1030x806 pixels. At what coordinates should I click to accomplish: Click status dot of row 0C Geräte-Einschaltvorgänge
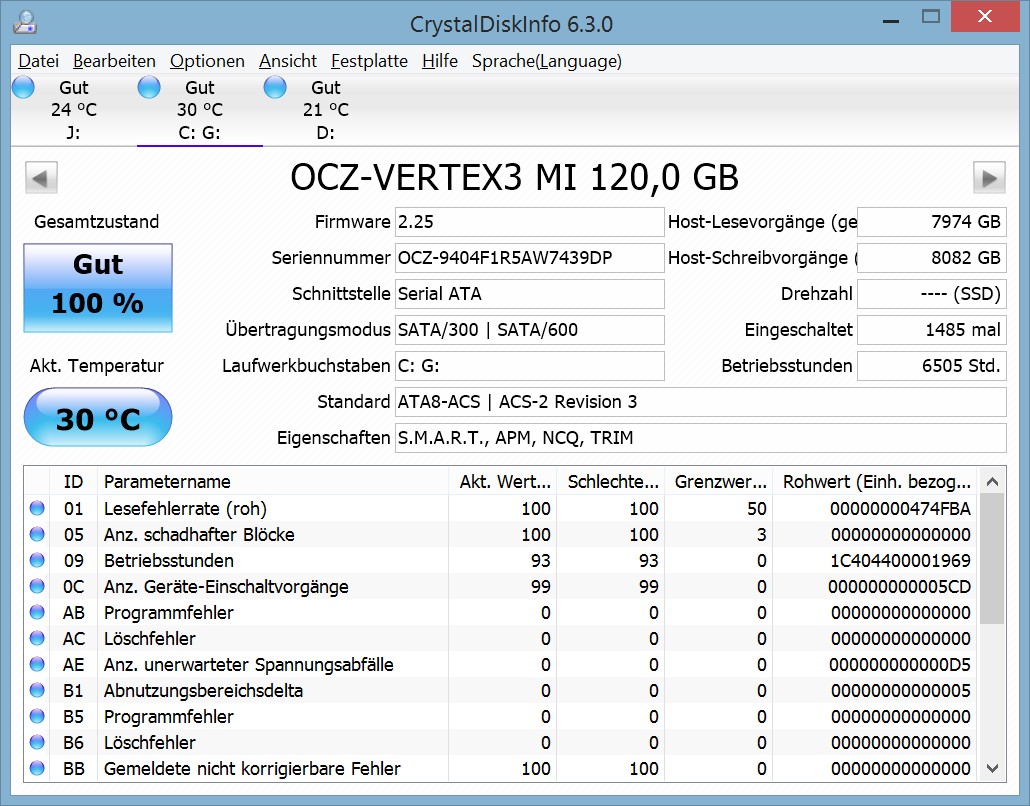click(37, 587)
